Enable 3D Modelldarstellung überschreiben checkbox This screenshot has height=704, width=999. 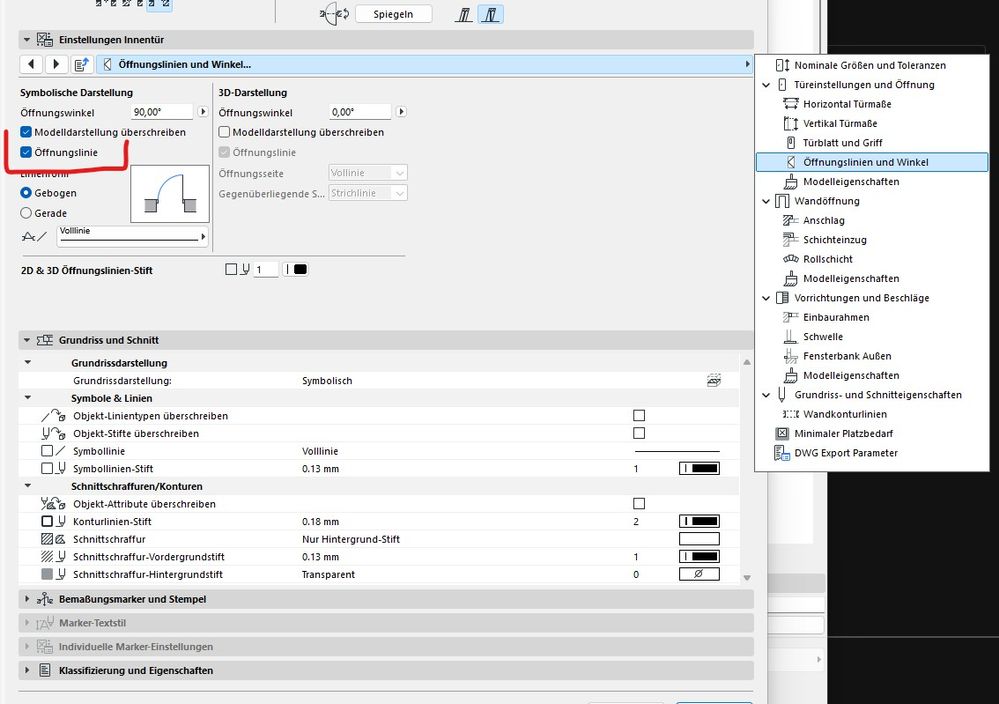(x=224, y=132)
